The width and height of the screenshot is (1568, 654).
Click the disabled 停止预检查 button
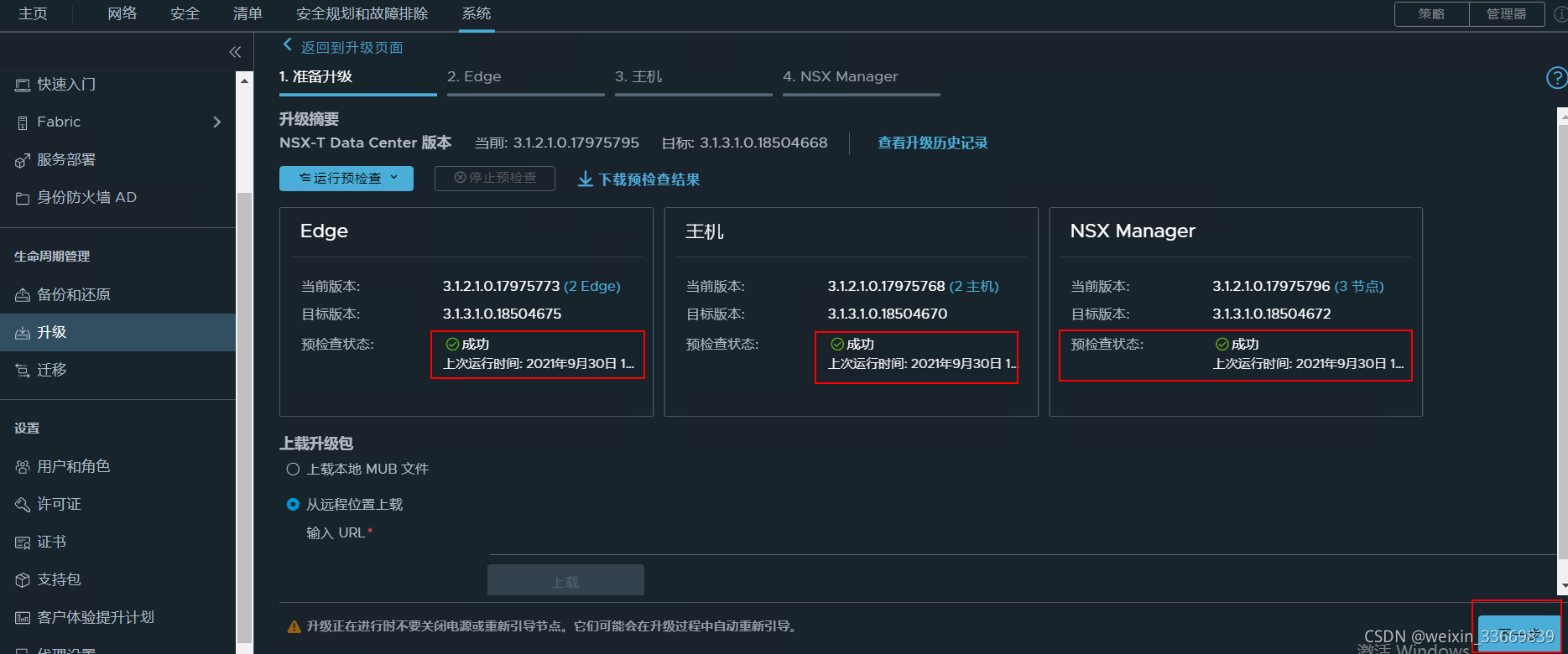(495, 179)
